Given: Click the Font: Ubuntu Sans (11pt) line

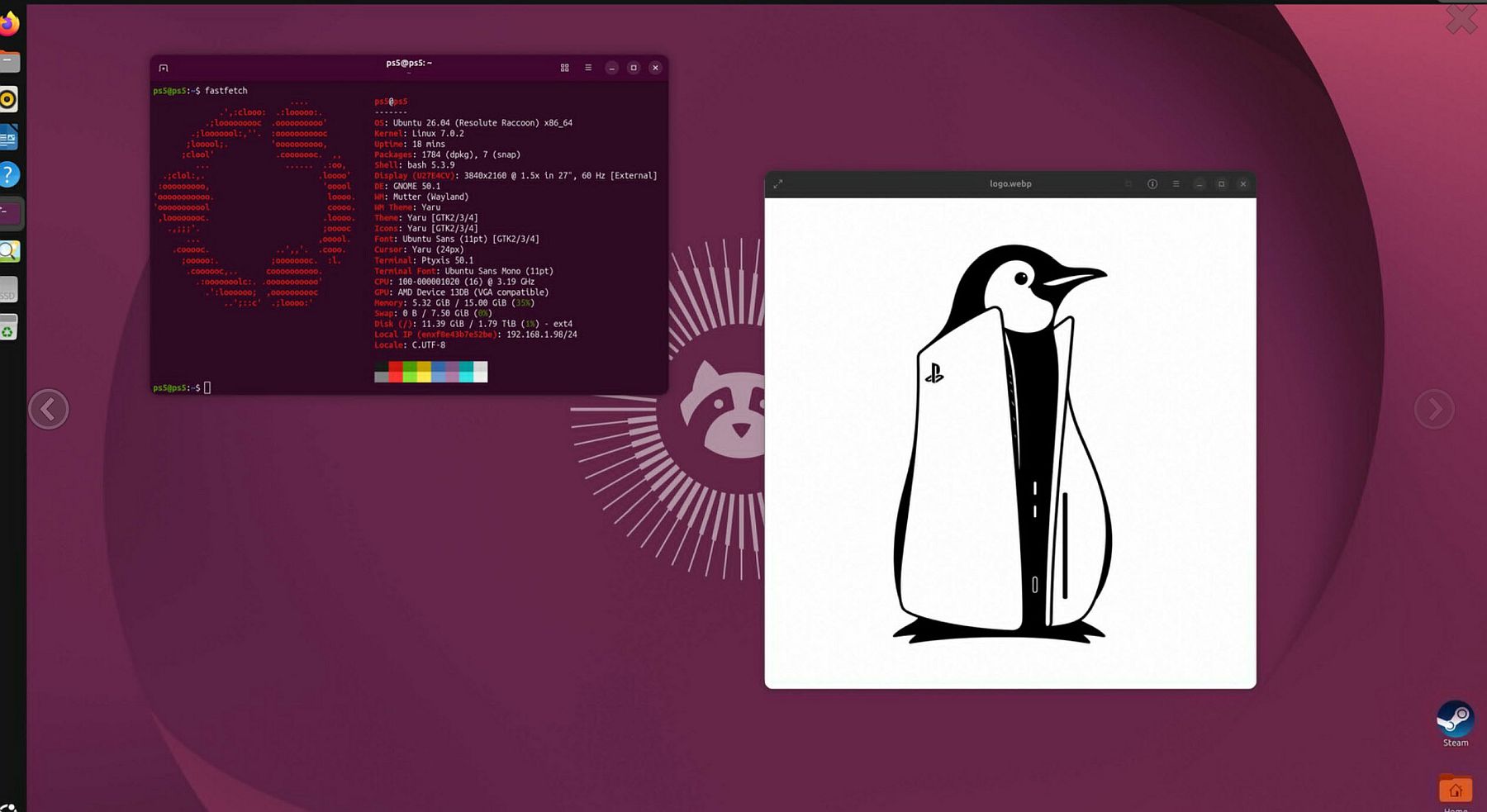Looking at the screenshot, I should 457,240.
